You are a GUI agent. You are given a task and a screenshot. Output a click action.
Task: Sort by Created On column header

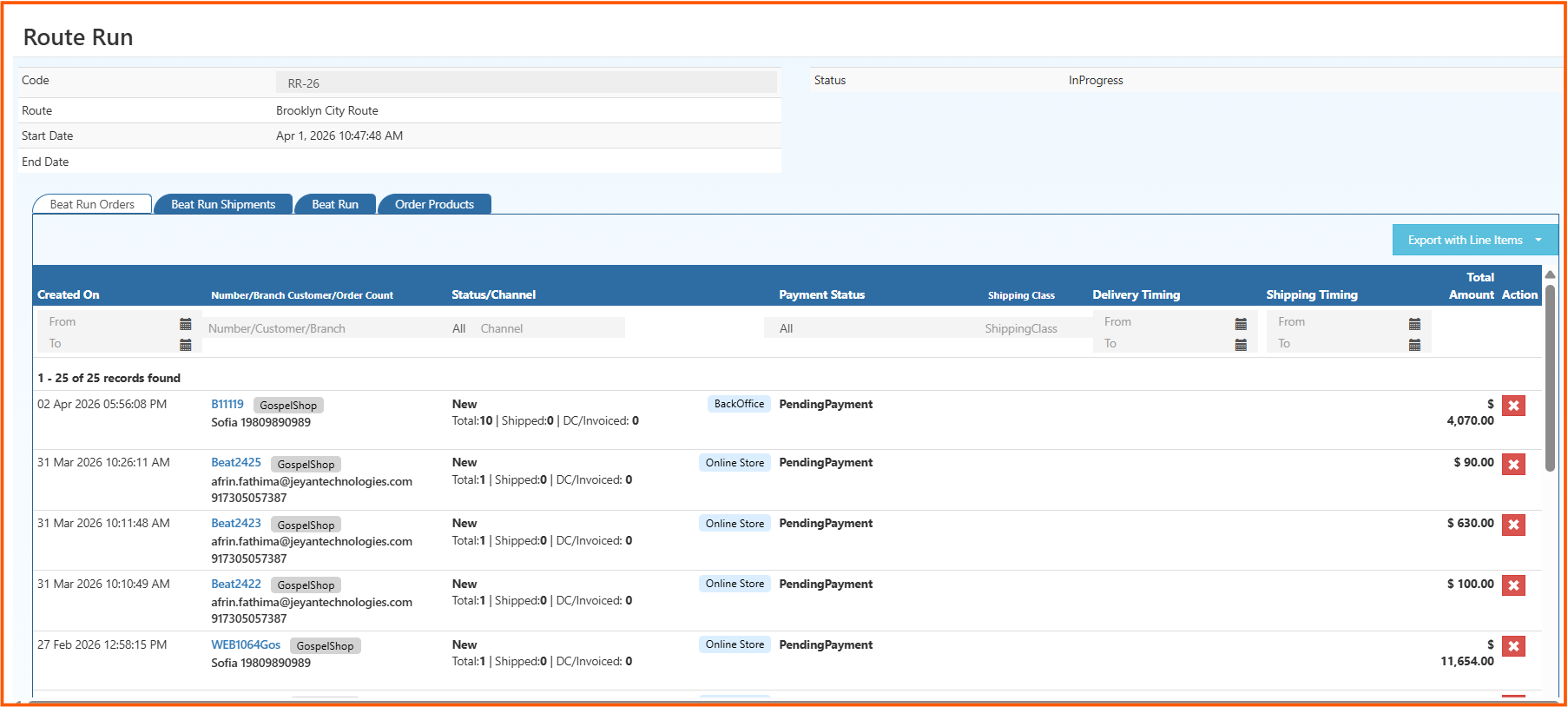click(x=69, y=294)
